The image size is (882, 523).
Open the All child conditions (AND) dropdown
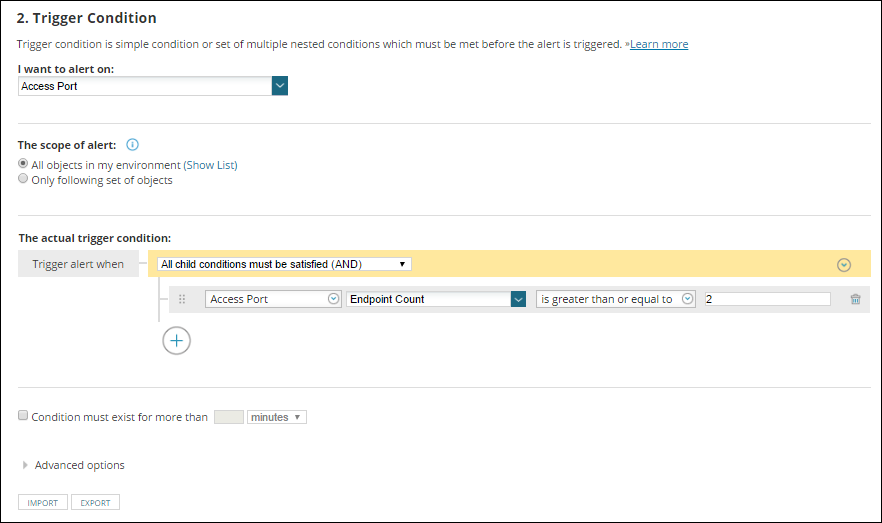pyautogui.click(x=284, y=264)
